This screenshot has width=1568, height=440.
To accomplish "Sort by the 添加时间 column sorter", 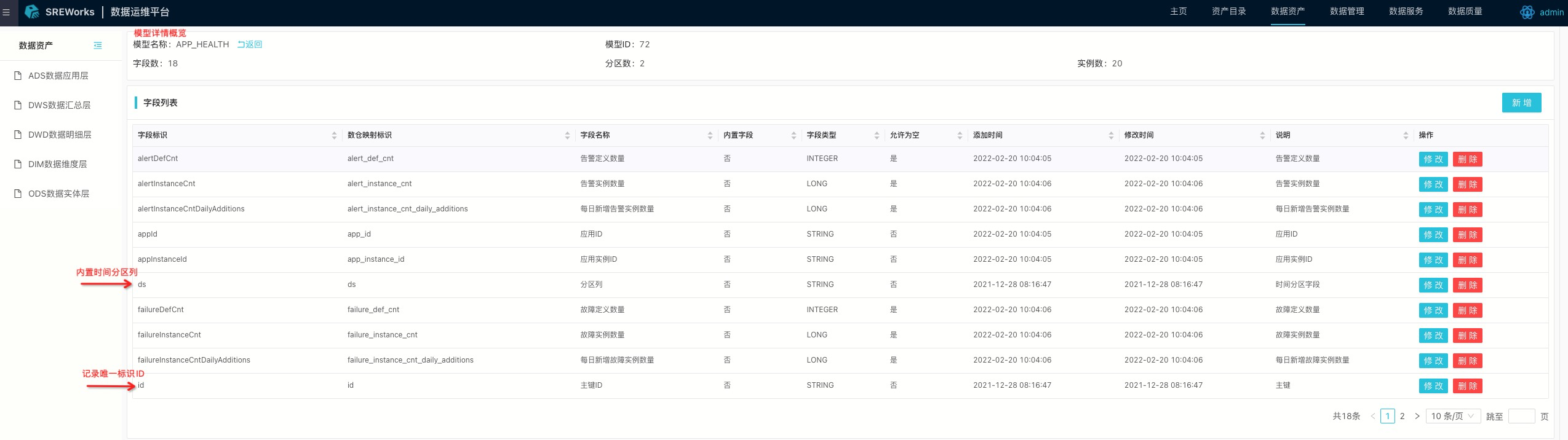I will pyautogui.click(x=1111, y=135).
